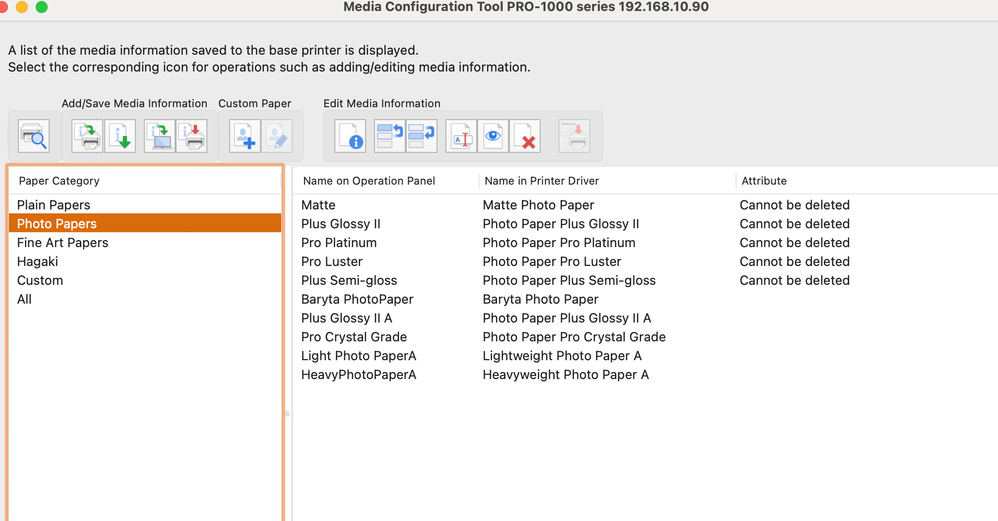Click the printer search icon
Image resolution: width=998 pixels, height=521 pixels.
point(34,136)
